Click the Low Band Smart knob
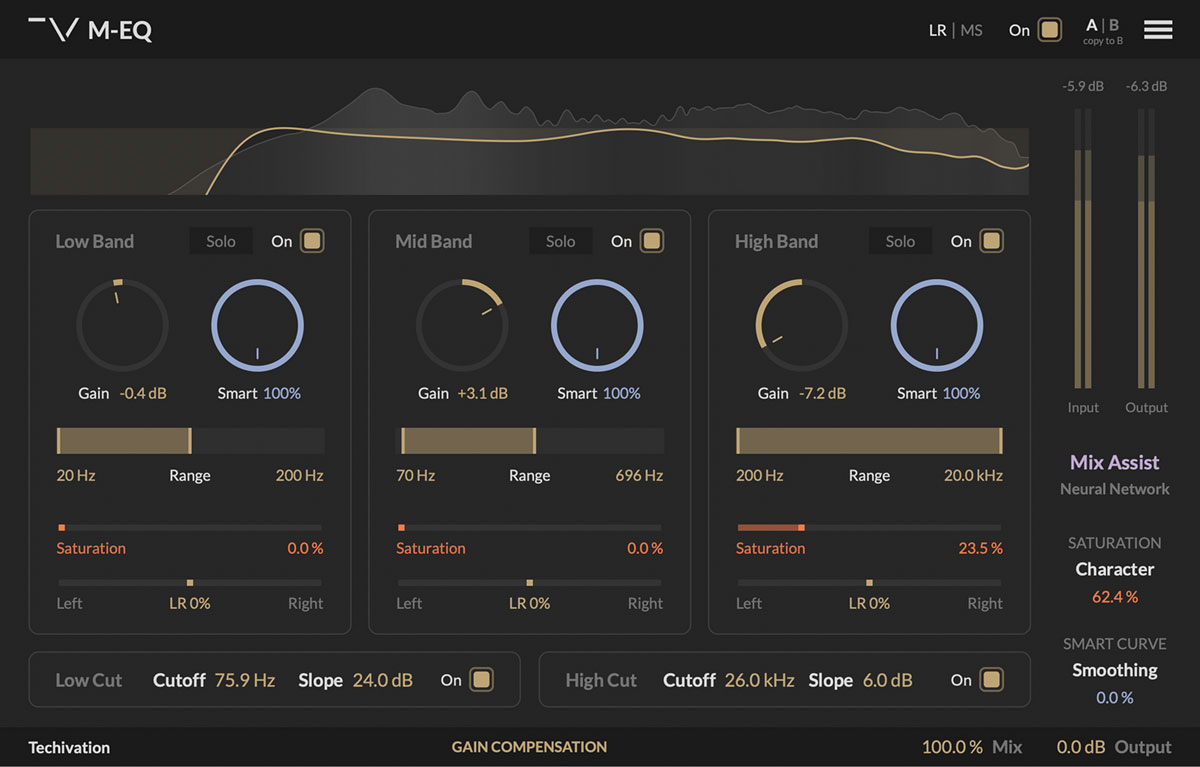 [257, 325]
